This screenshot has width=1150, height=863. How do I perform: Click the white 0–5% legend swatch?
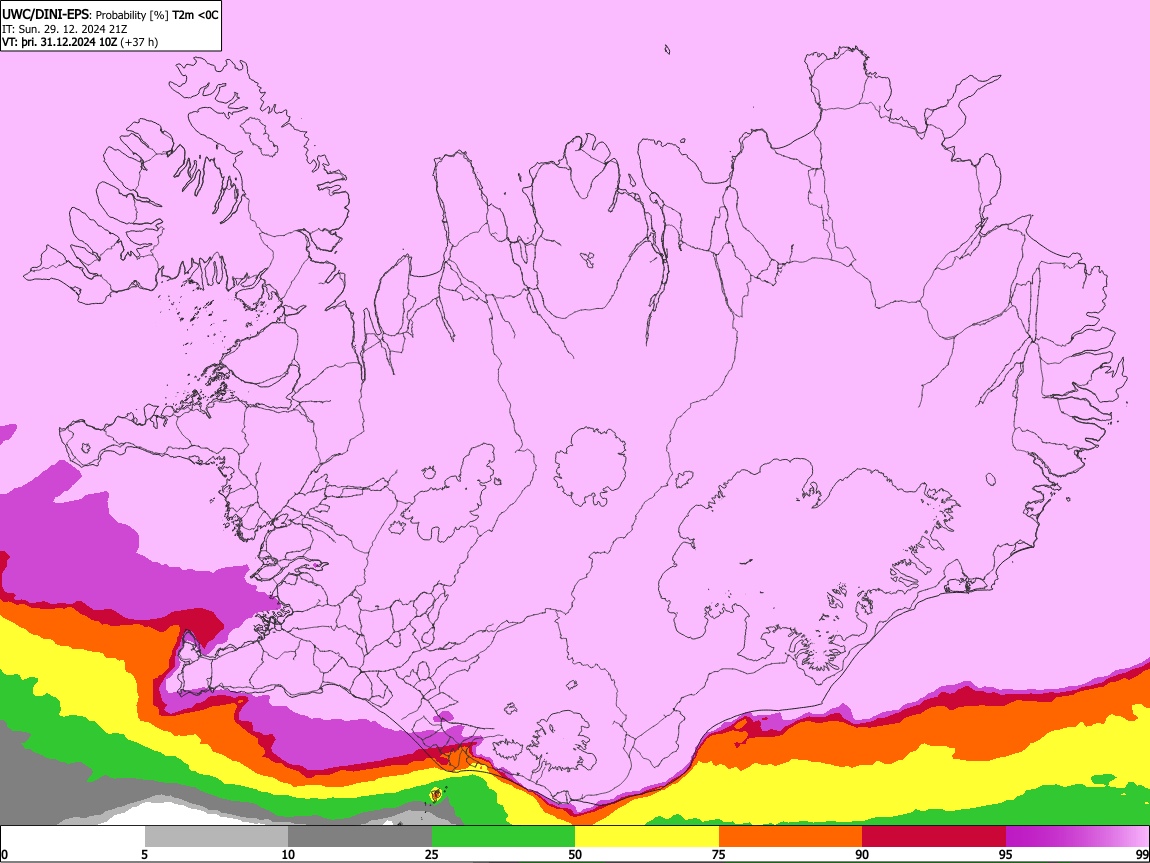pos(73,837)
